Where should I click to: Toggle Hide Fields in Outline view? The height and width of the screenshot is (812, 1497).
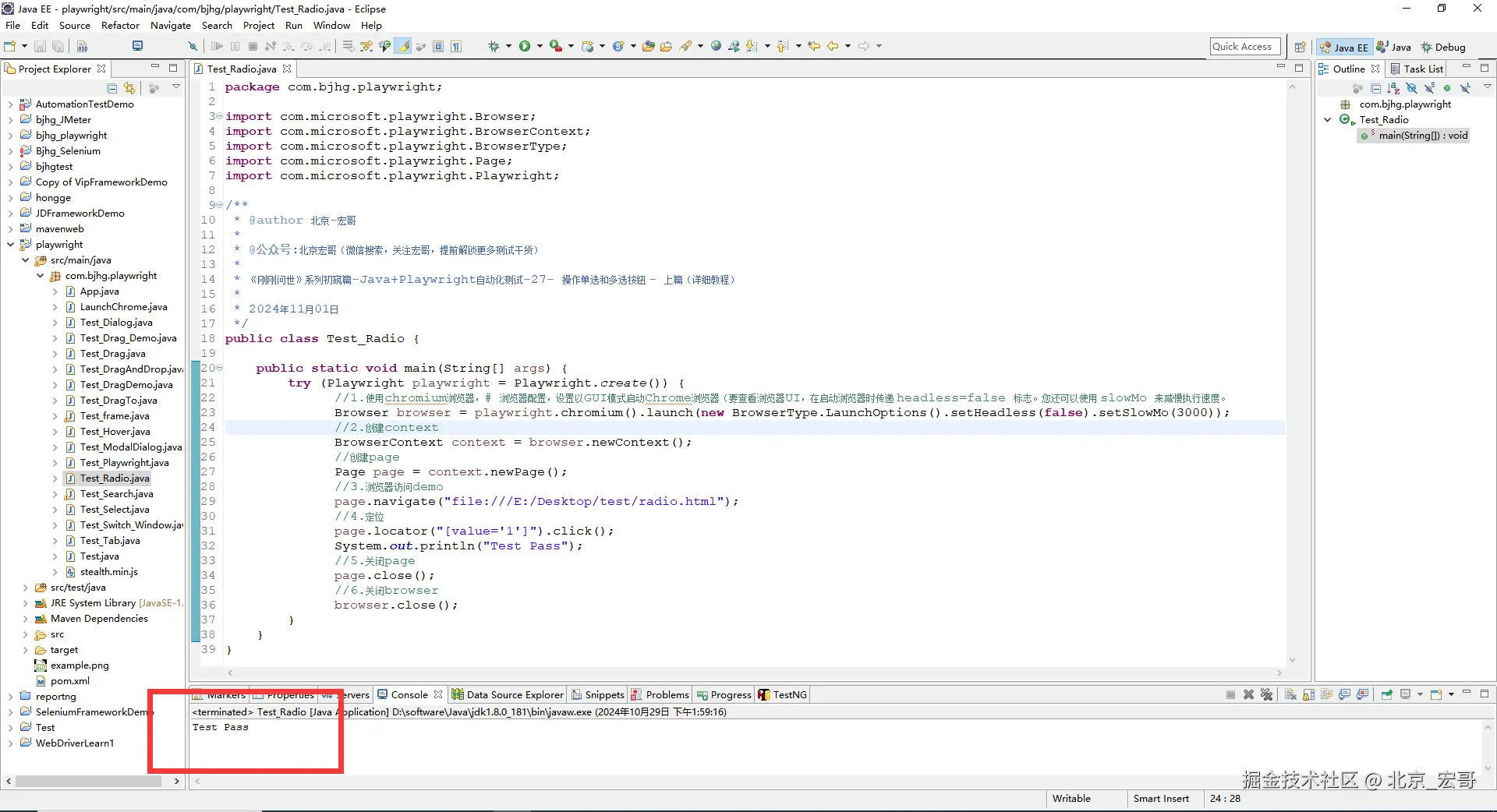pyautogui.click(x=1411, y=88)
